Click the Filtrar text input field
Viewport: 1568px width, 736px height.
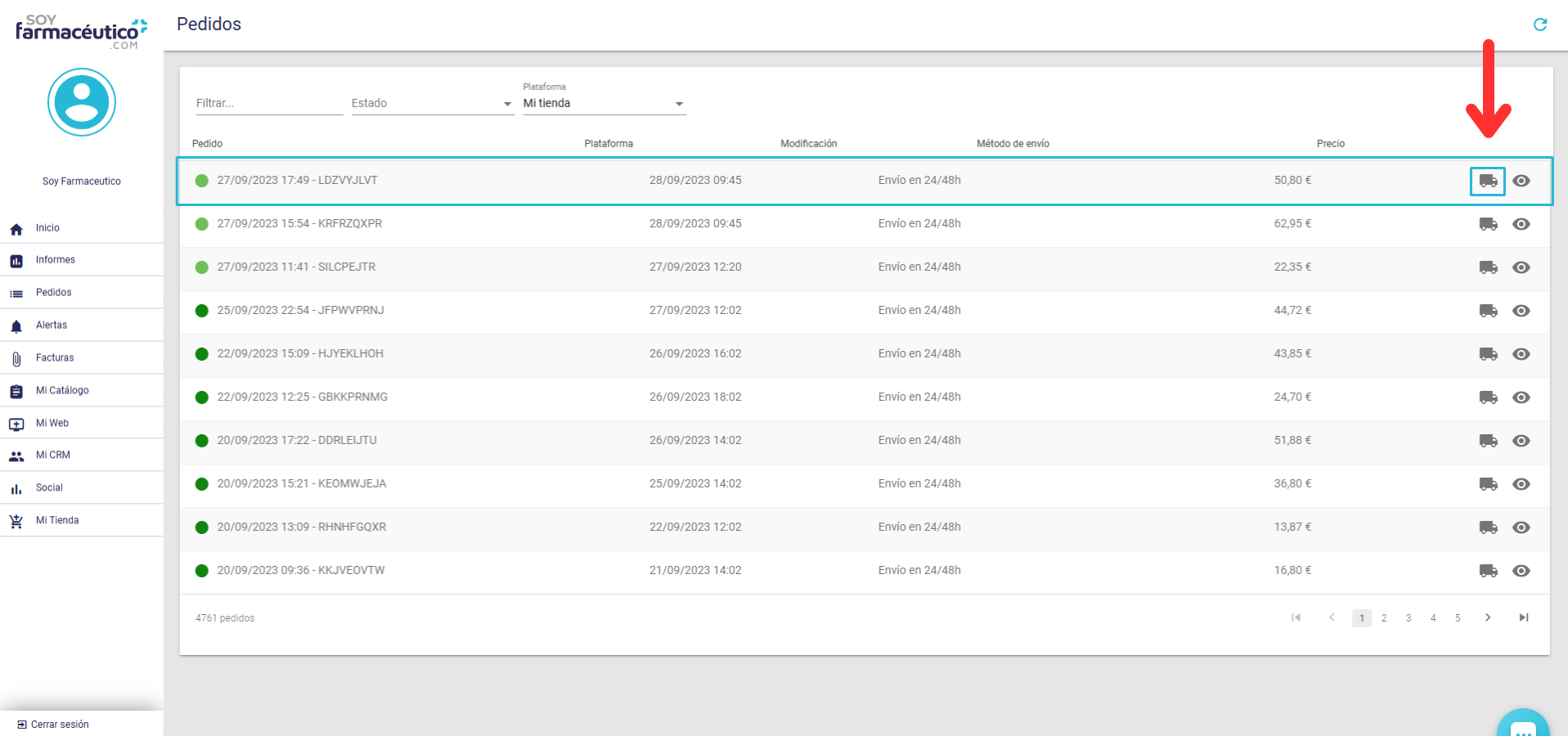point(268,104)
